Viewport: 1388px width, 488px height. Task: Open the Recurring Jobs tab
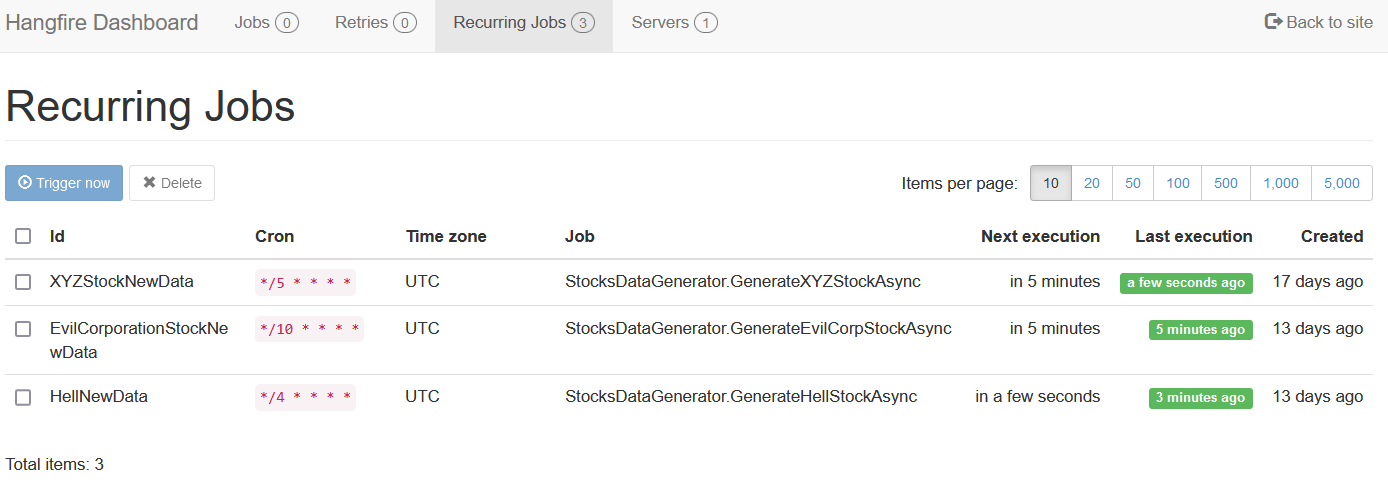point(523,22)
